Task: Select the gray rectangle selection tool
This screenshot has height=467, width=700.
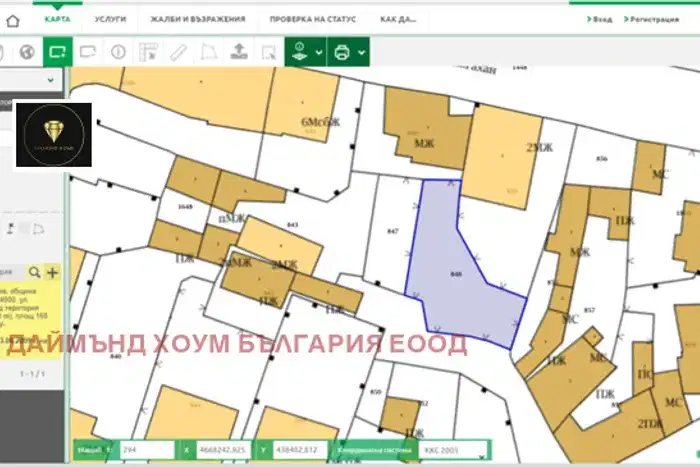Action: [88, 52]
